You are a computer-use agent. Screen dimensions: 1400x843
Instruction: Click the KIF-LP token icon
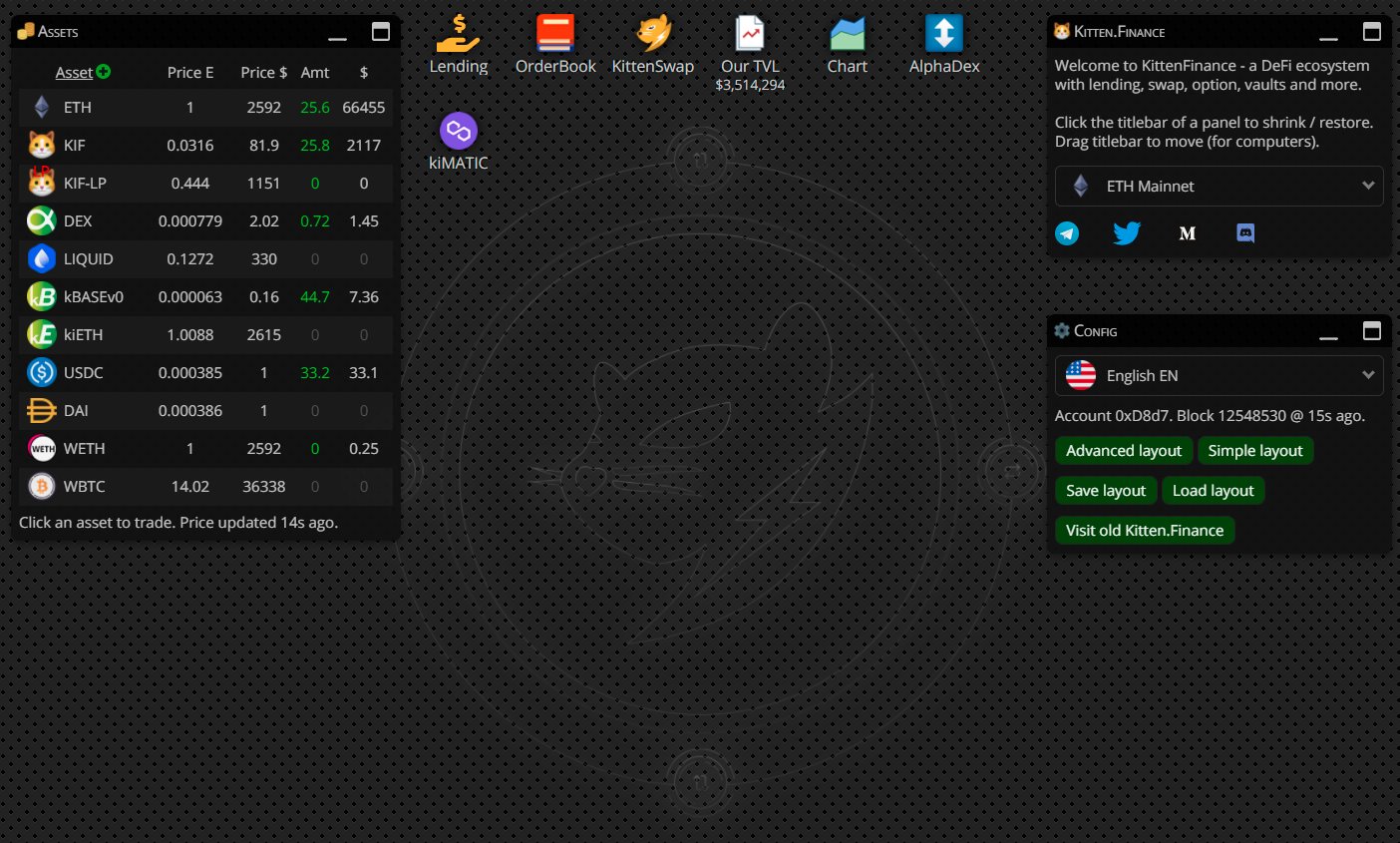click(42, 183)
